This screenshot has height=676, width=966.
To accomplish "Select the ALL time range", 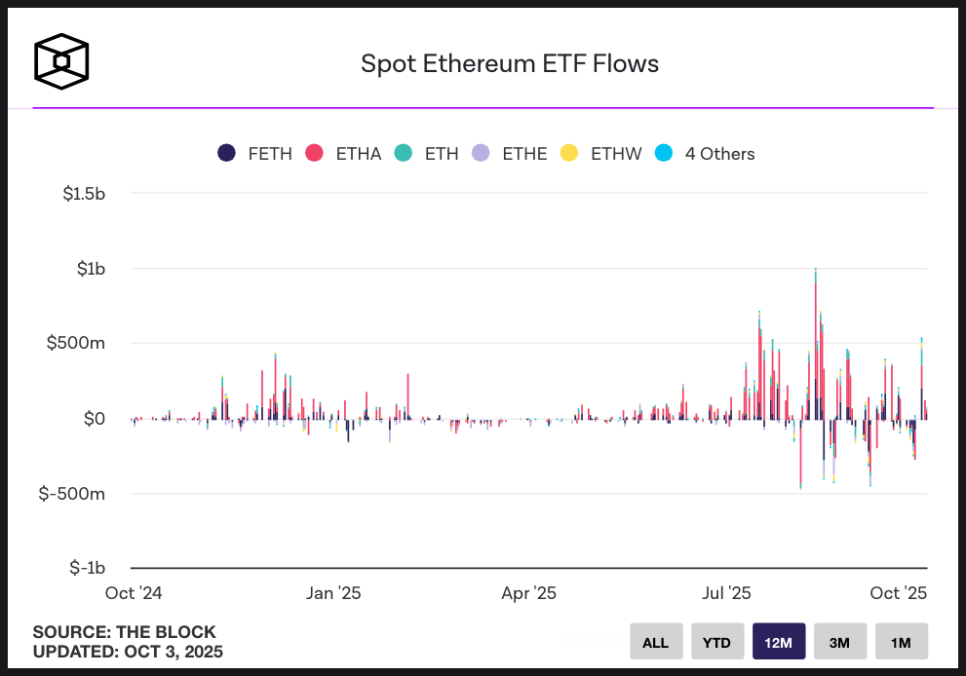I will [x=656, y=642].
